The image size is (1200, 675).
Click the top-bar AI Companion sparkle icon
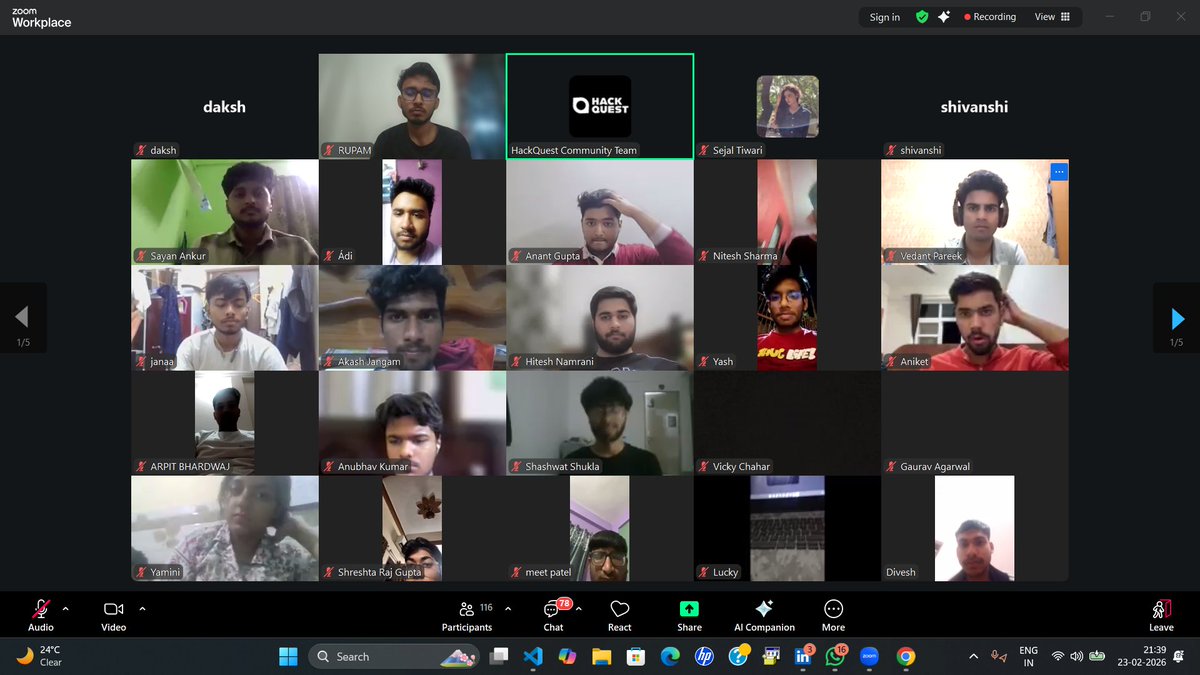coord(944,17)
